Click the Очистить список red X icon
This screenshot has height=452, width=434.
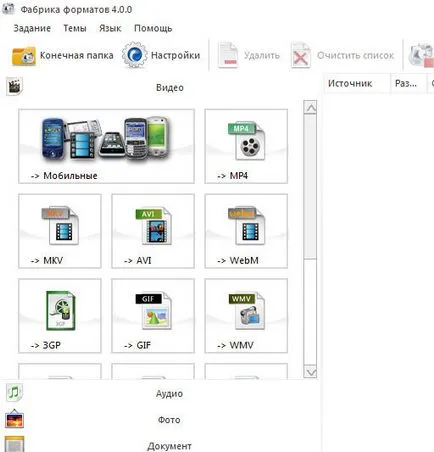pos(301,55)
